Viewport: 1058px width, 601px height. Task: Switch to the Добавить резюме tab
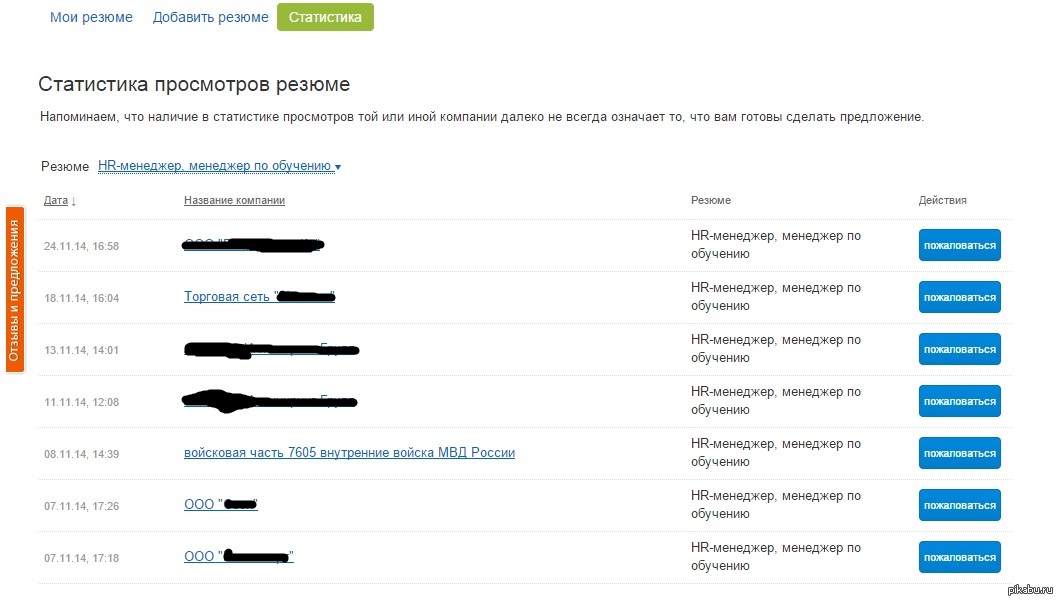click(x=210, y=17)
